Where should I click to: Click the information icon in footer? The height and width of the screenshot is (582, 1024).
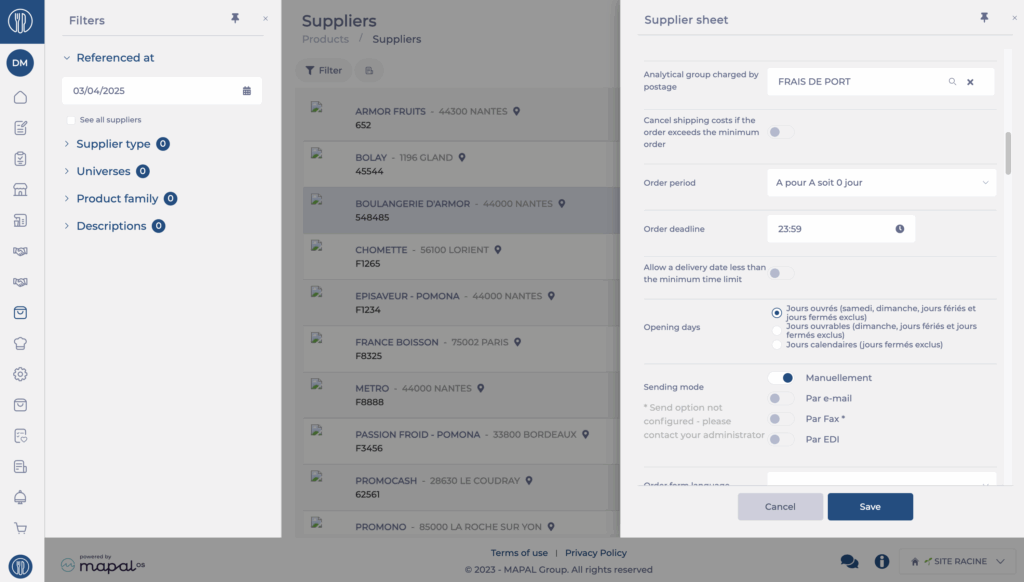point(881,562)
